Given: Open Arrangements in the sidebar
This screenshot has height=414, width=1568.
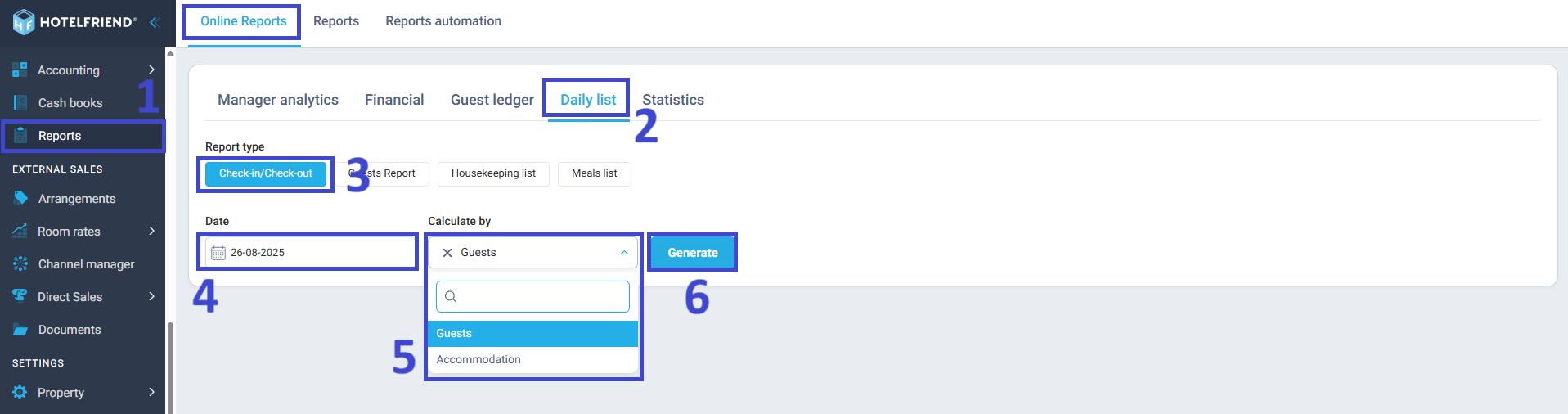Looking at the screenshot, I should [x=77, y=199].
